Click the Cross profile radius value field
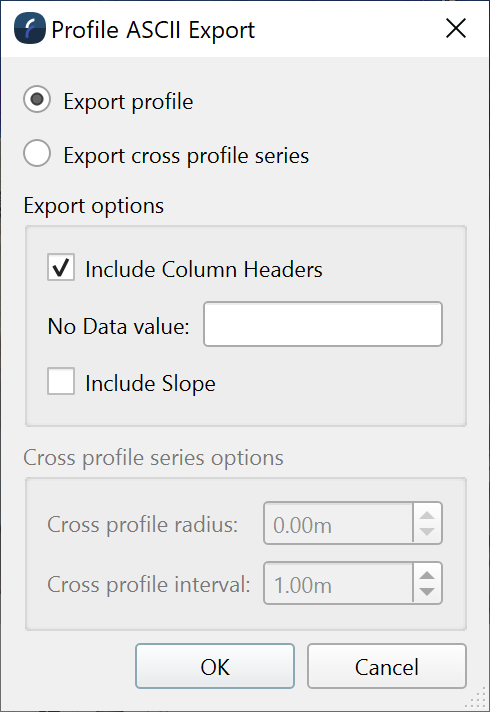Image resolution: width=490 pixels, height=712 pixels. (338, 523)
